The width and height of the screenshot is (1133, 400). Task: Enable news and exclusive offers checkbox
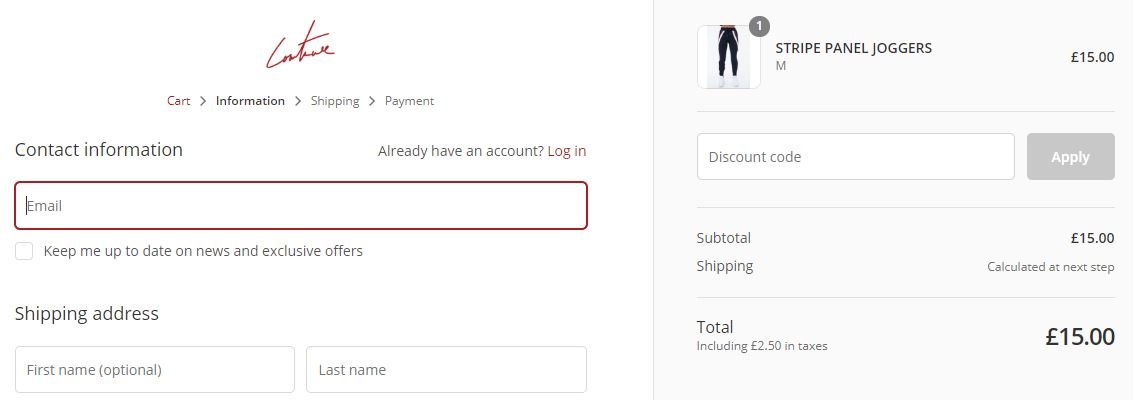coord(24,251)
